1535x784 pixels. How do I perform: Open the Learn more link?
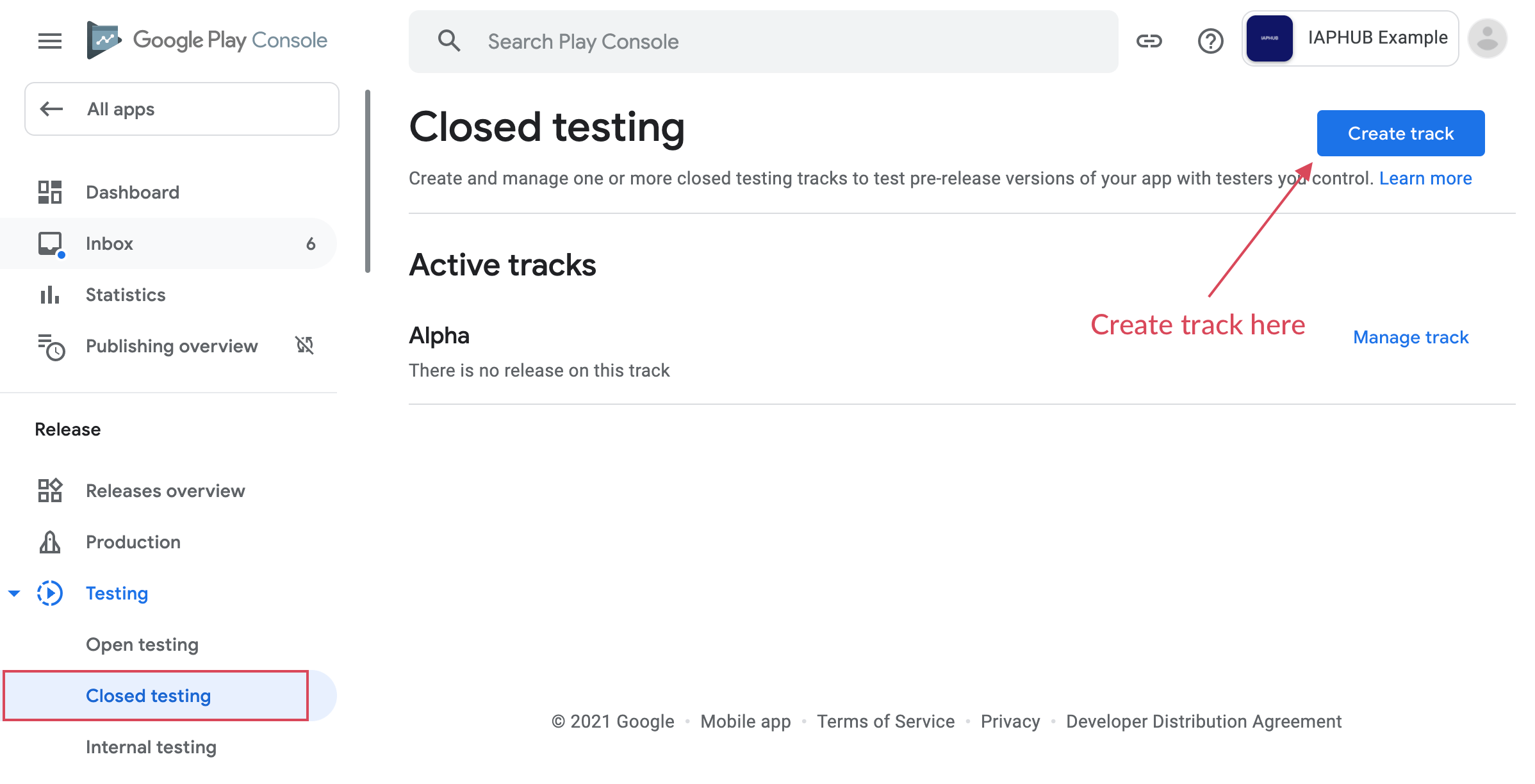(x=1425, y=178)
